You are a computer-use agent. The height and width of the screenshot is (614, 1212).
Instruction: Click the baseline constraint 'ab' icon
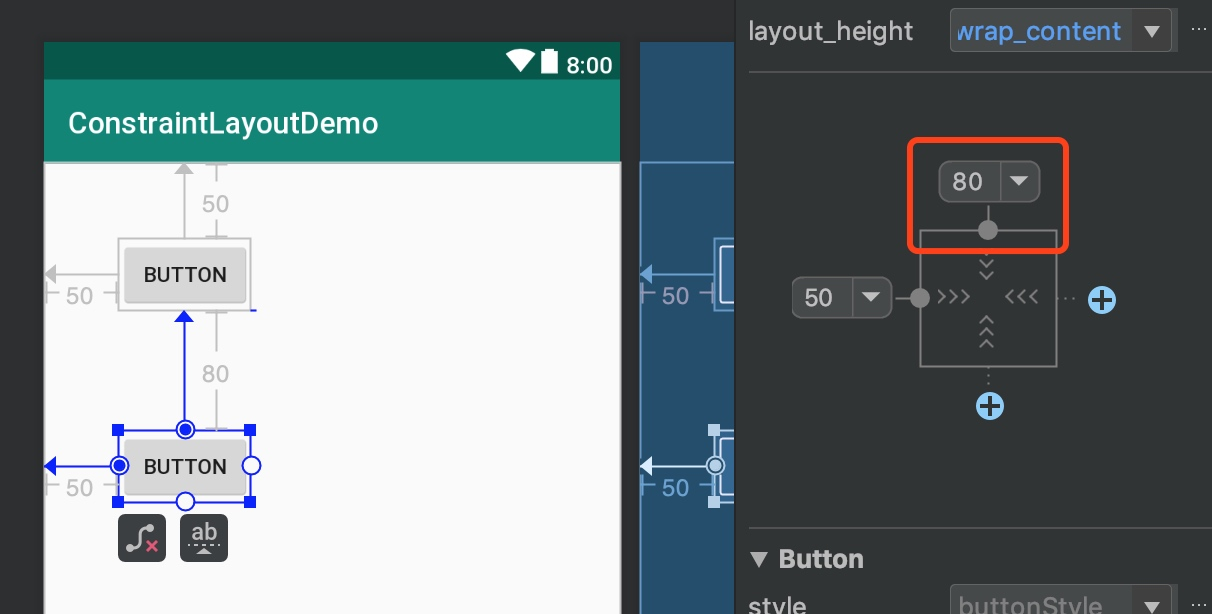pos(204,538)
